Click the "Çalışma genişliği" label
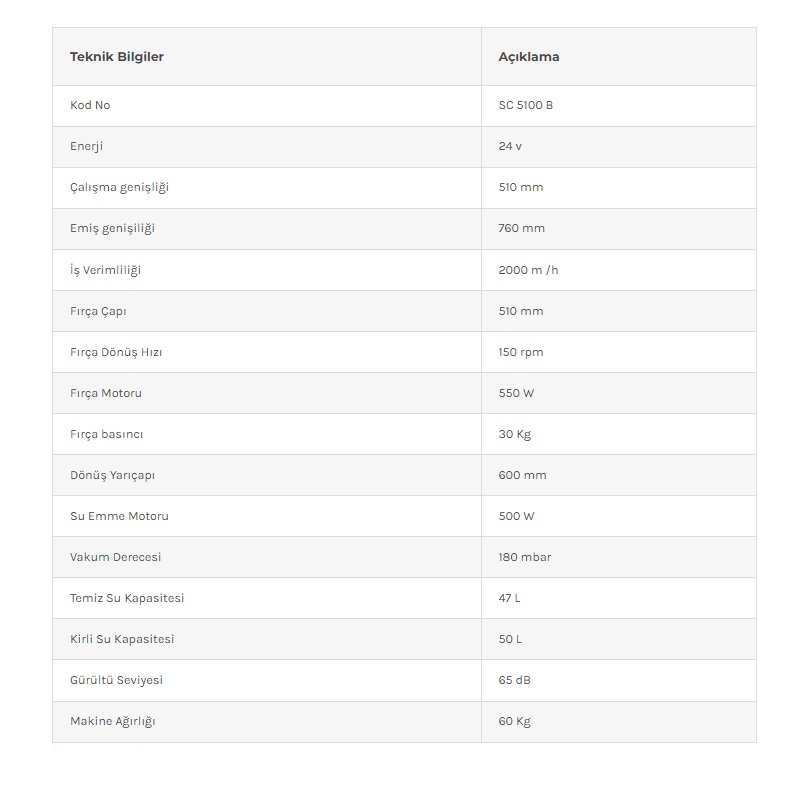The width and height of the screenshot is (806, 797). [119, 187]
